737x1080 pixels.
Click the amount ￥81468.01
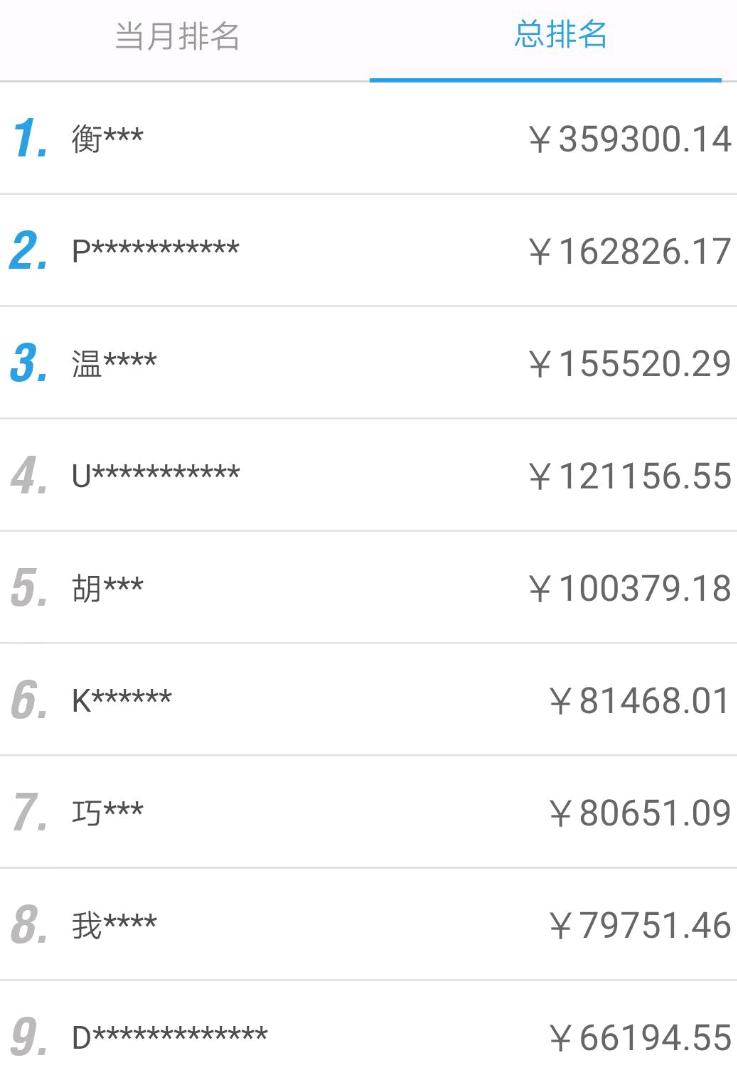click(640, 700)
